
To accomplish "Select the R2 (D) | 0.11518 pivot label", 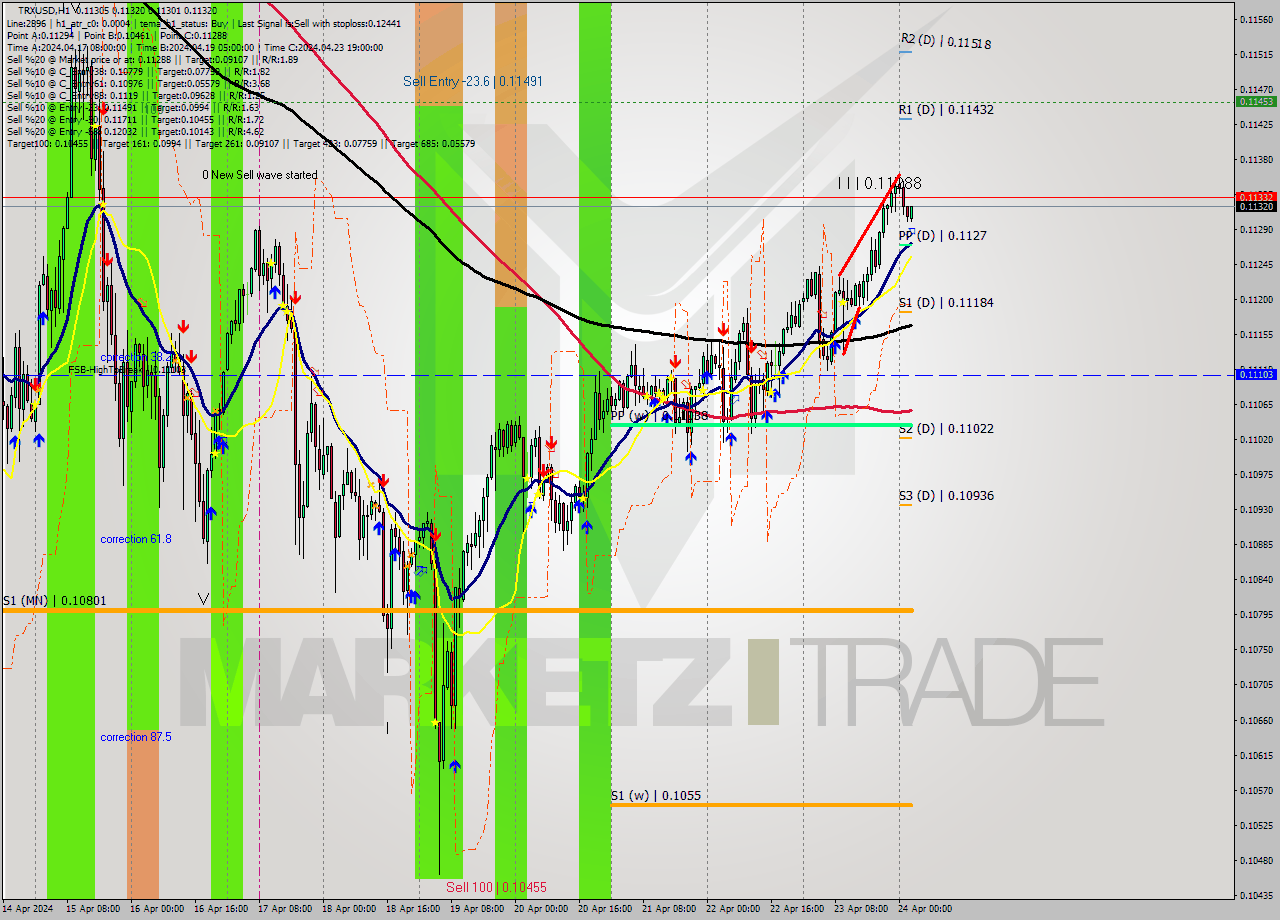I will click(946, 41).
